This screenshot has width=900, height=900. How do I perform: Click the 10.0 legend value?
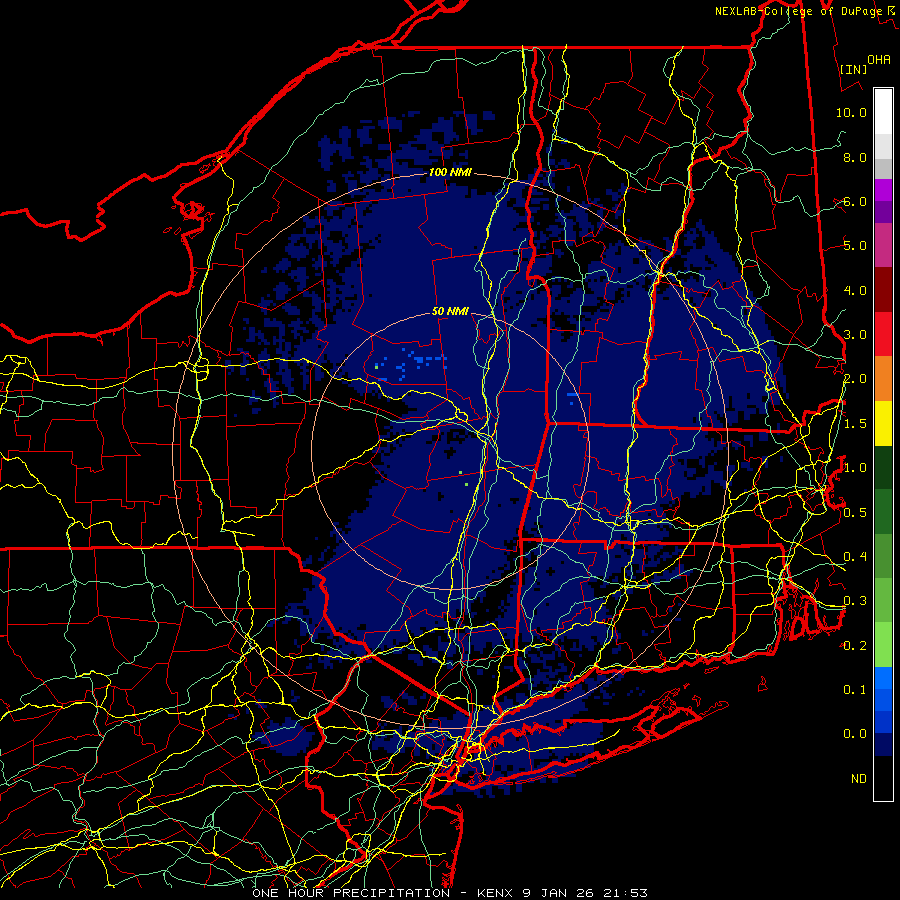[851, 112]
